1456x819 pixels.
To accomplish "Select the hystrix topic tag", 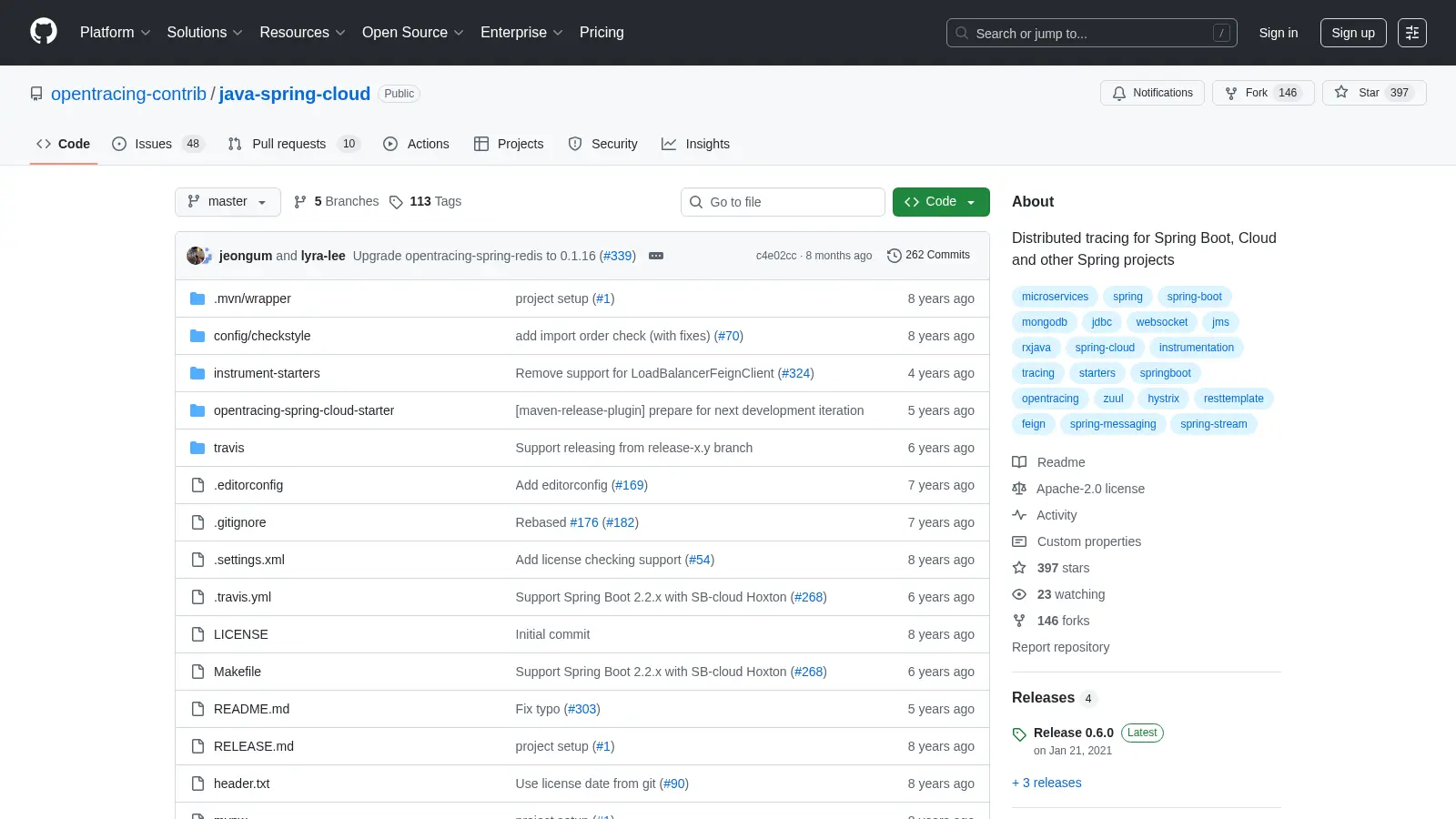I will pos(1163,399).
